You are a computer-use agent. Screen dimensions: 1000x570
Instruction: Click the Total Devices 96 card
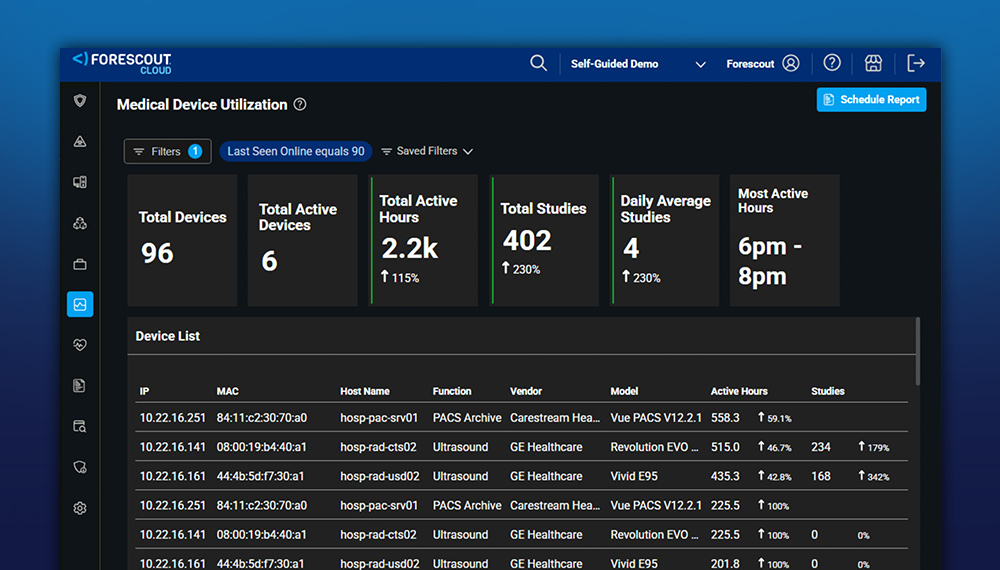182,240
